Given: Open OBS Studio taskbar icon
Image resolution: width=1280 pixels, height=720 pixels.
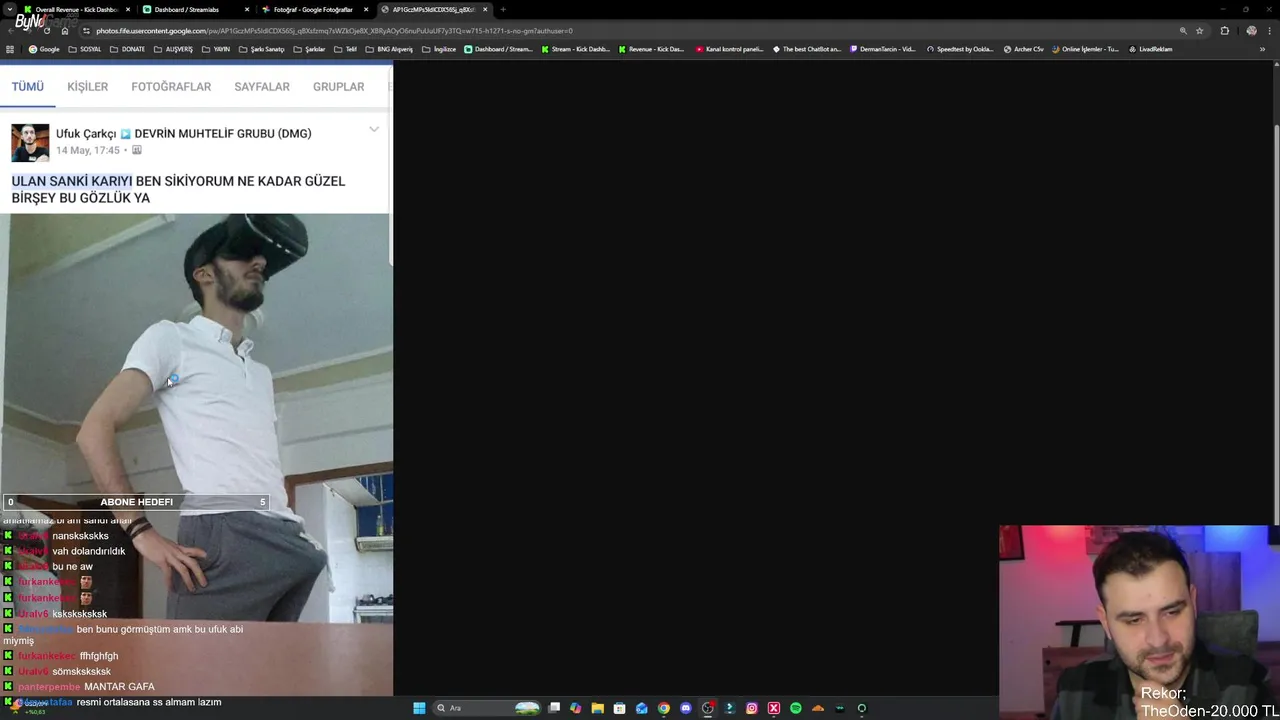Looking at the screenshot, I should click(707, 708).
